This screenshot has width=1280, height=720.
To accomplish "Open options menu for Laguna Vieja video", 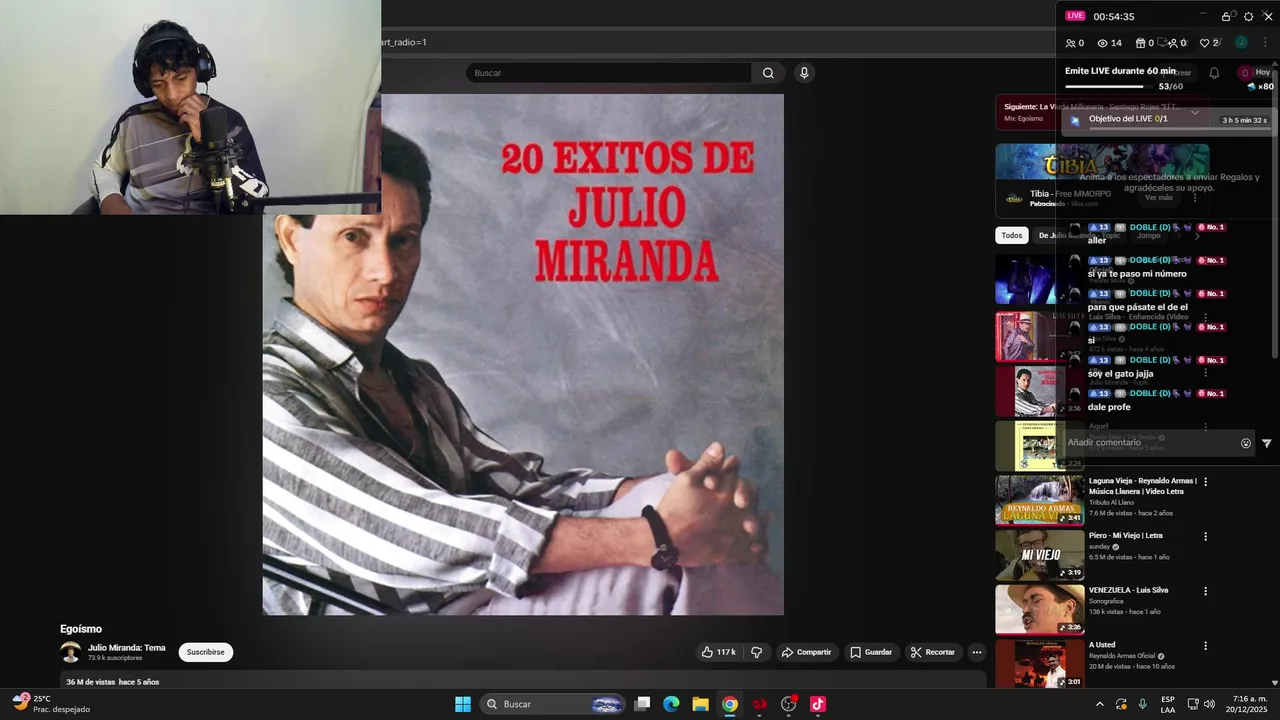I will pyautogui.click(x=1205, y=481).
